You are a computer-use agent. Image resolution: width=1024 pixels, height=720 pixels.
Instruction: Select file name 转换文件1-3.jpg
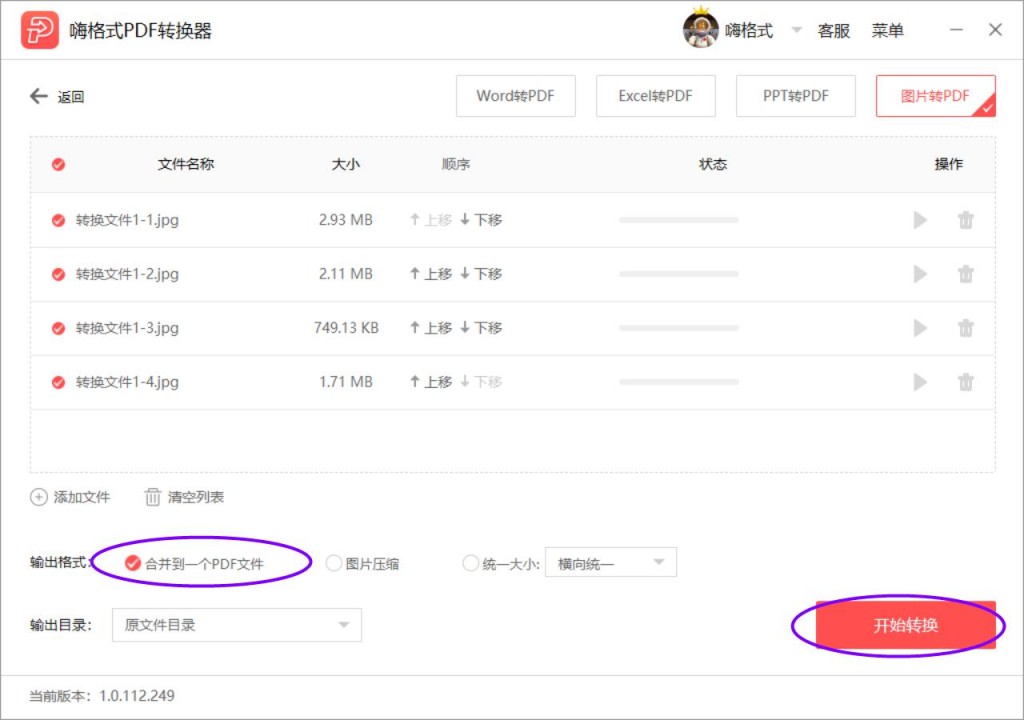127,328
